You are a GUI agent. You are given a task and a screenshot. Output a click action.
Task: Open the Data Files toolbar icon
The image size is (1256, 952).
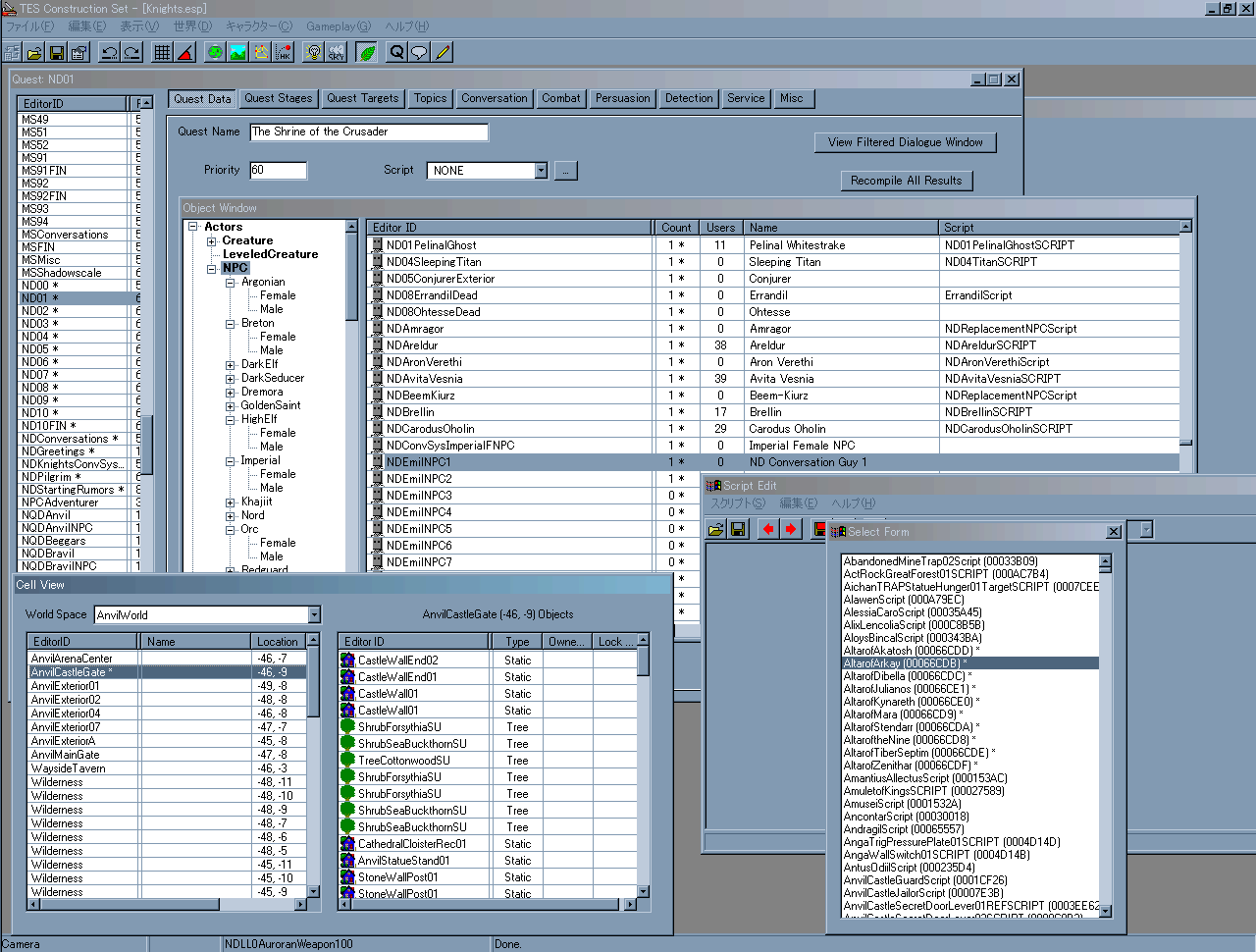pyautogui.click(x=12, y=52)
